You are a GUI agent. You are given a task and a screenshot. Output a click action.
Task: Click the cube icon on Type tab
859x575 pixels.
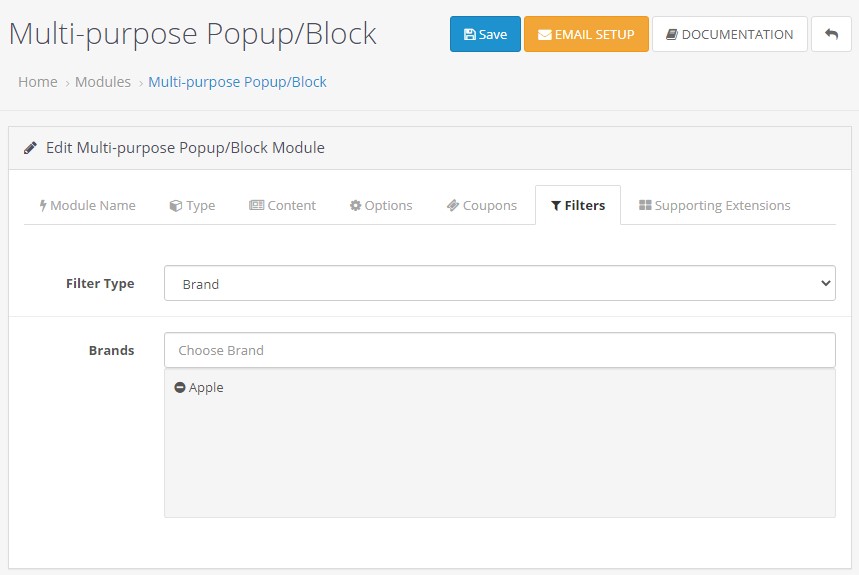(x=175, y=205)
